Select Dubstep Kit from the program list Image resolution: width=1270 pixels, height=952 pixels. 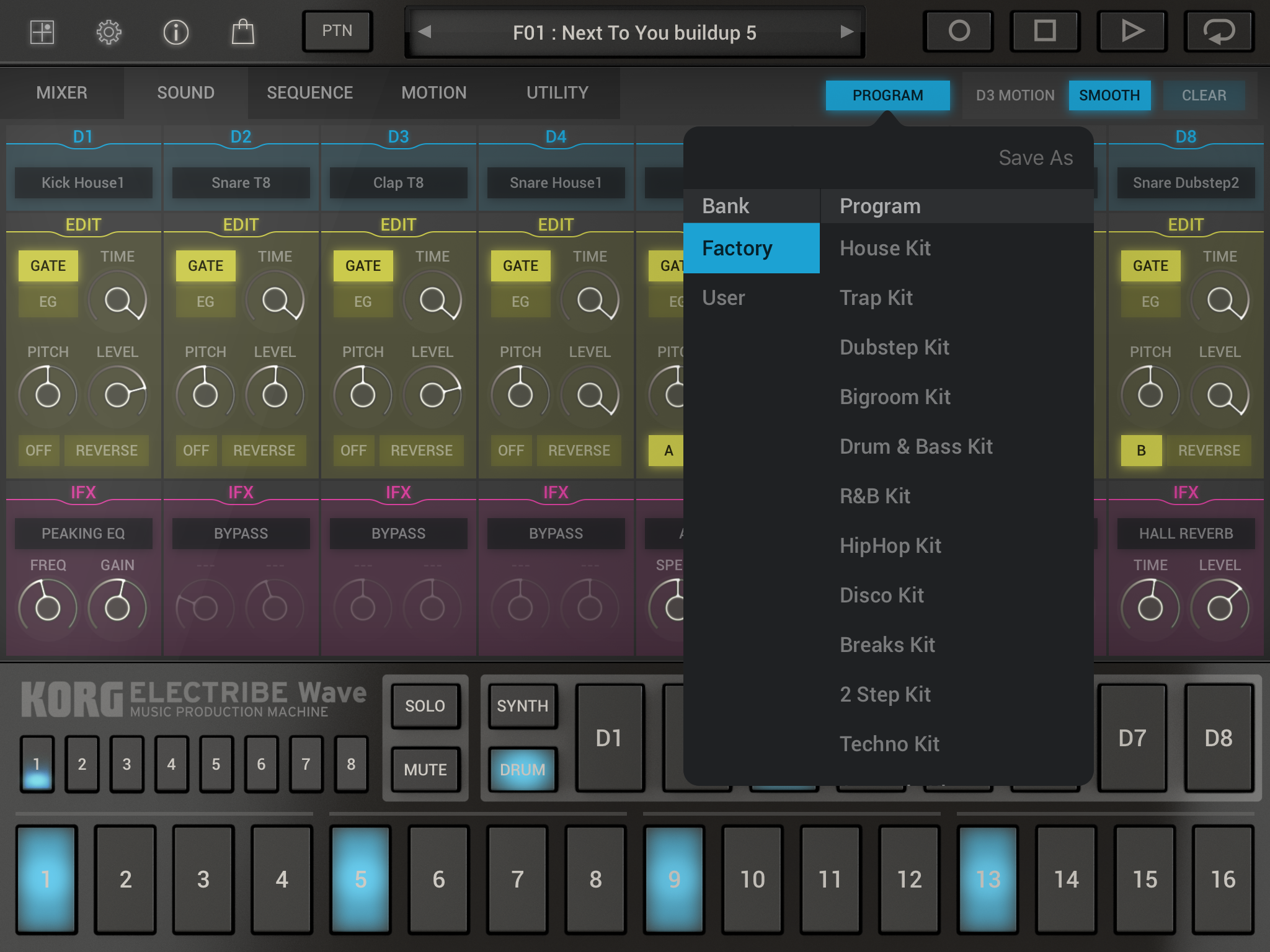point(894,347)
